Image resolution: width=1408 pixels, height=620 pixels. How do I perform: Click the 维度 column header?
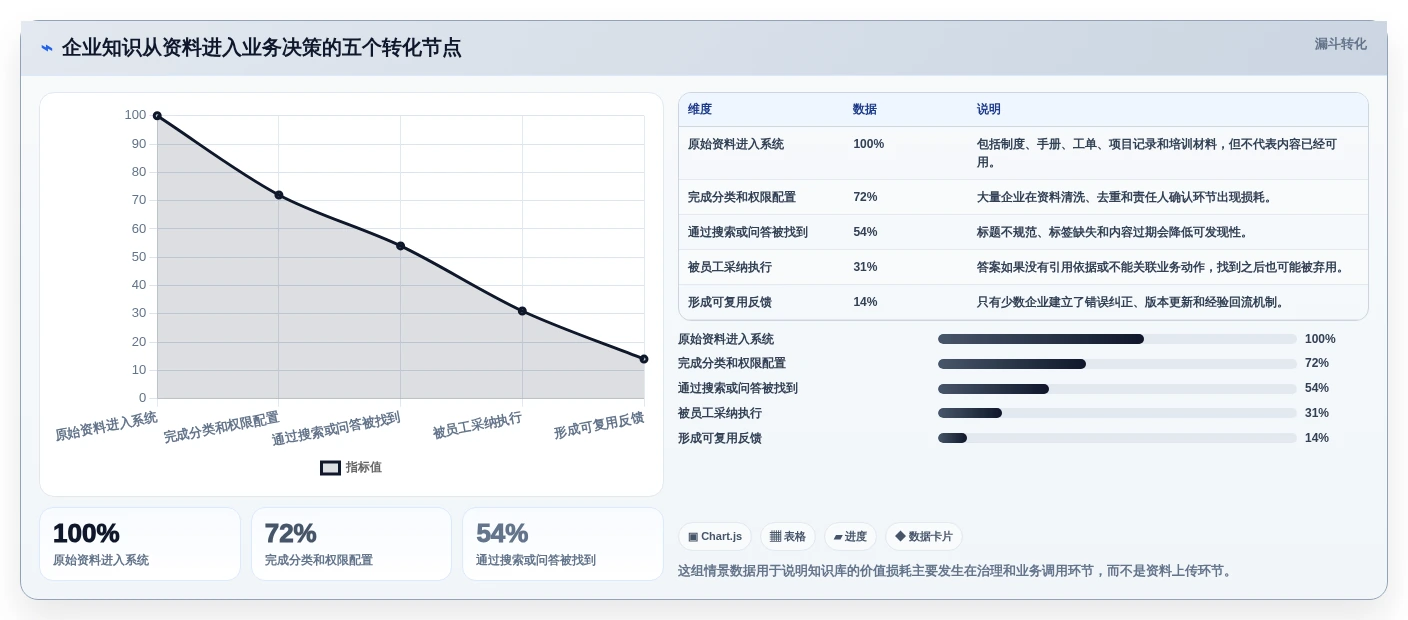(x=700, y=110)
